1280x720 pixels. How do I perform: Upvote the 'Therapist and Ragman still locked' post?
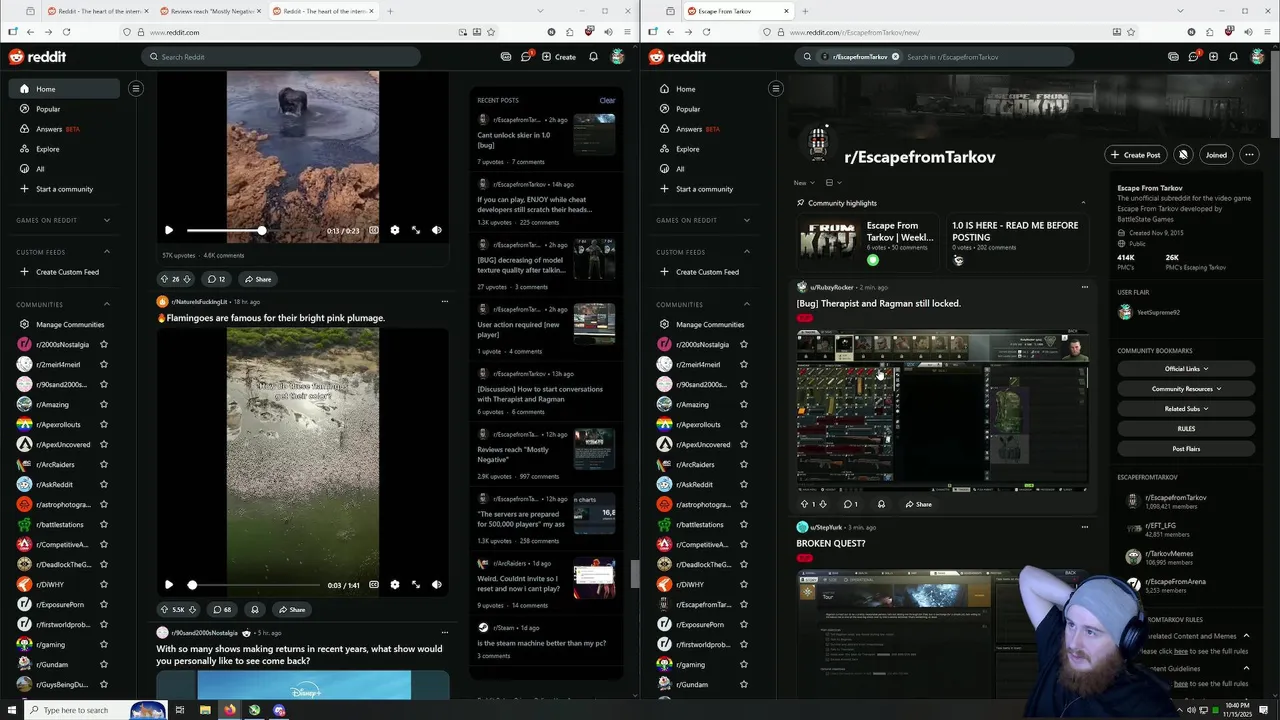point(804,504)
